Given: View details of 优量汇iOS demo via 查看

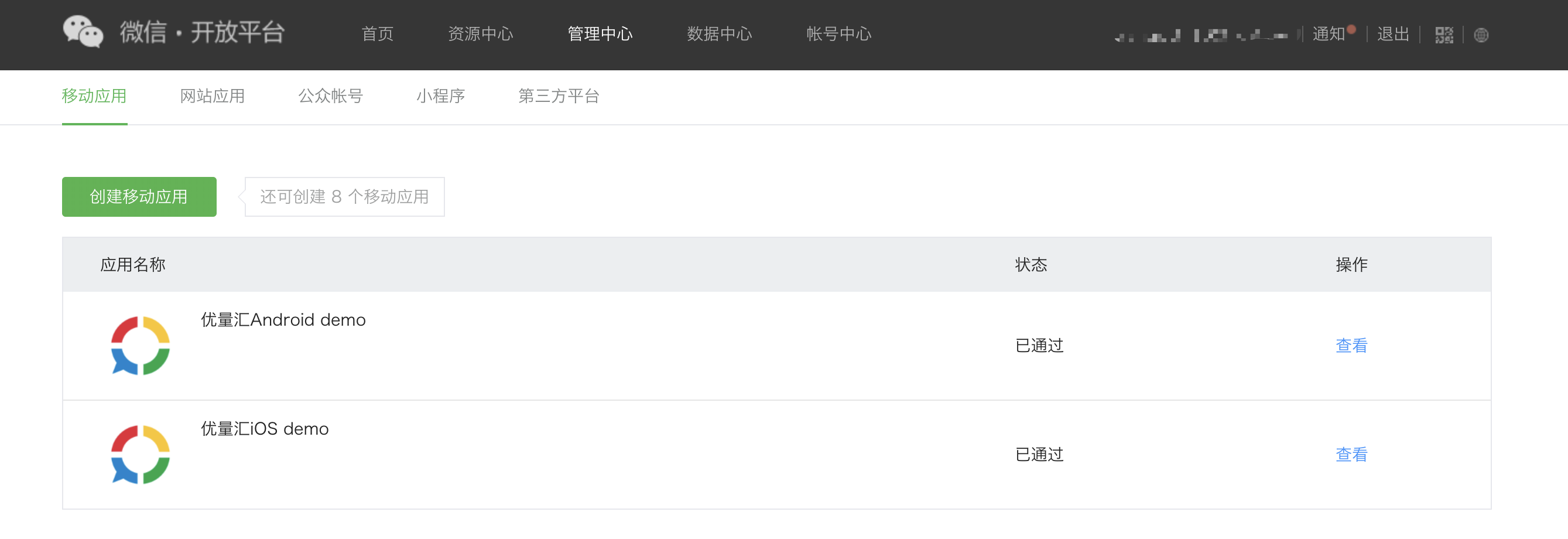Looking at the screenshot, I should [x=1351, y=455].
